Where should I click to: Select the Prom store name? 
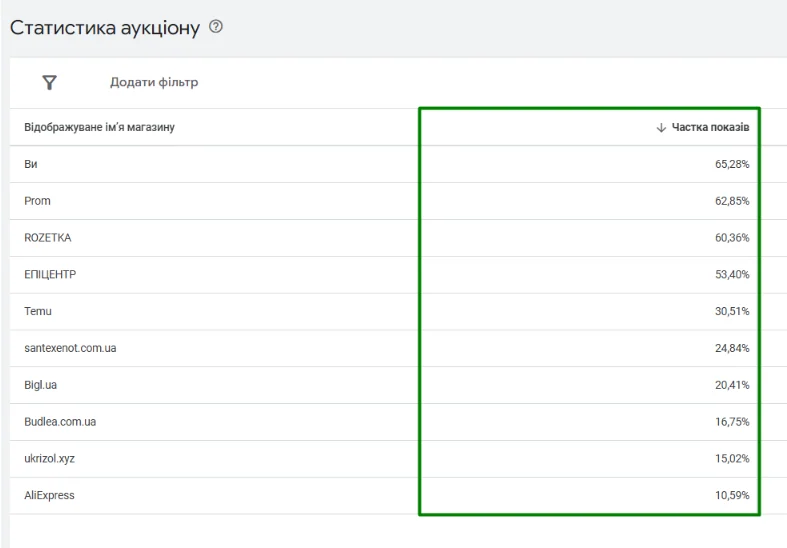[37, 201]
